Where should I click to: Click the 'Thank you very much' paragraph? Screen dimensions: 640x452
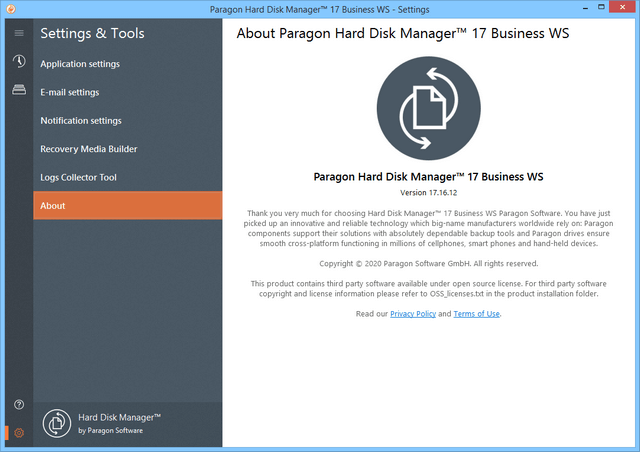pos(429,228)
